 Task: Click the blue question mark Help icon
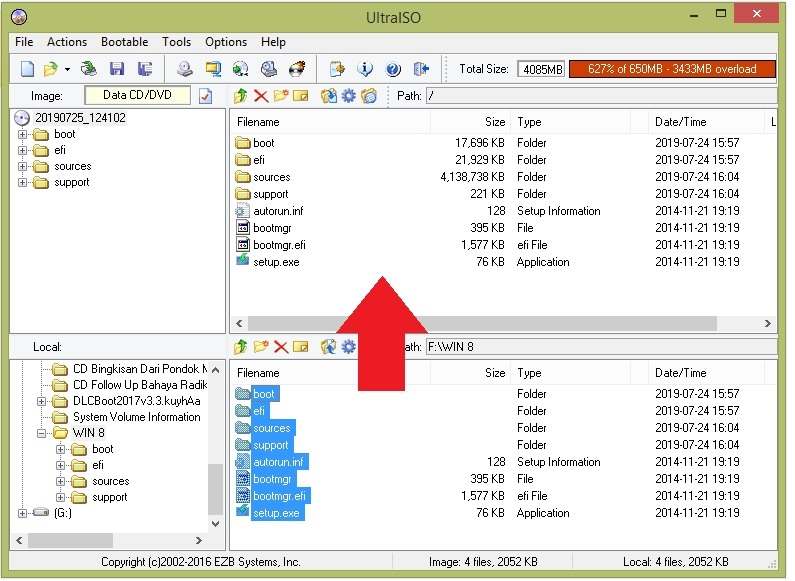click(393, 69)
